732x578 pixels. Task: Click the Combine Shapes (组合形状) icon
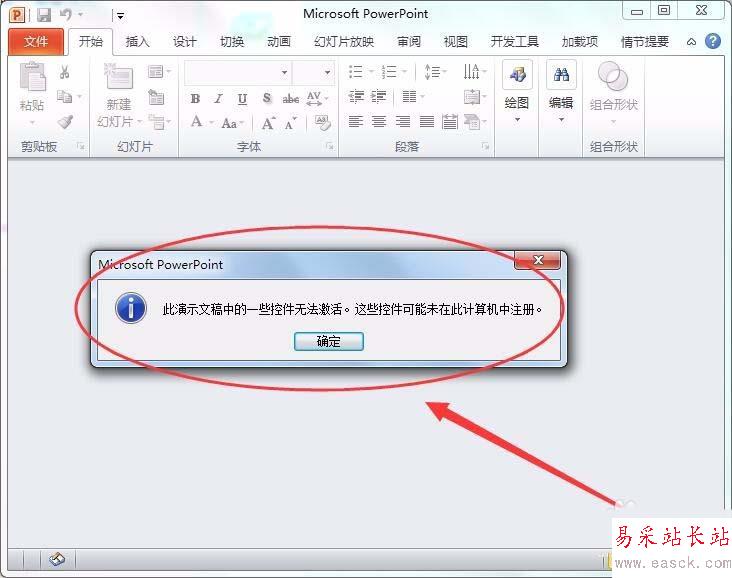613,77
